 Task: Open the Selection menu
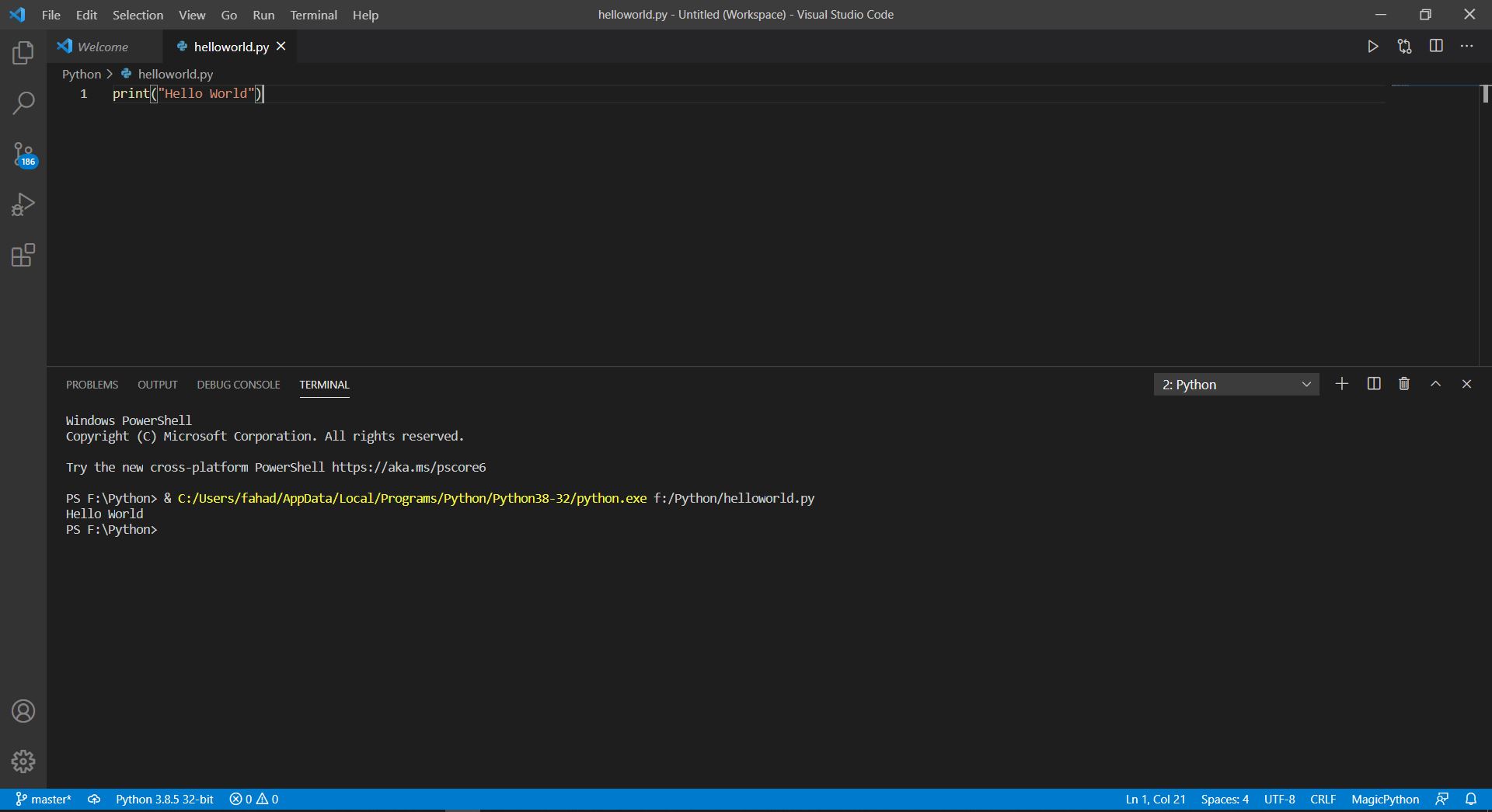click(x=138, y=15)
